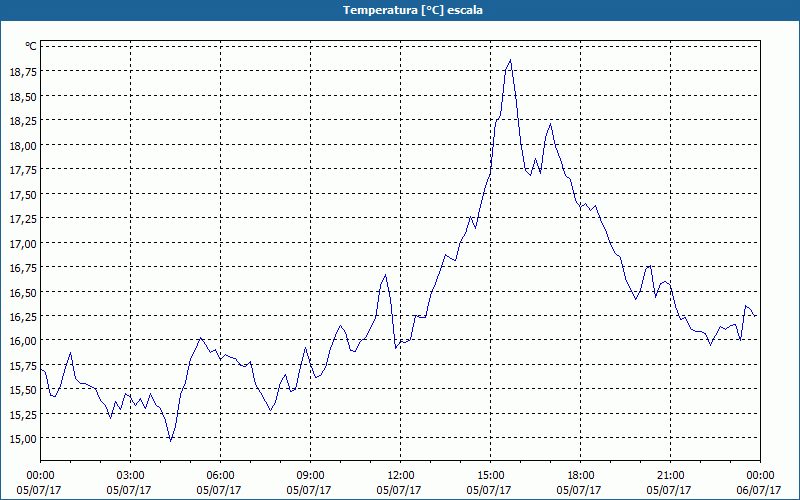Click the curve's lowest dip below 15,00
Image resolution: width=800 pixels, height=500 pixels.
click(x=170, y=440)
